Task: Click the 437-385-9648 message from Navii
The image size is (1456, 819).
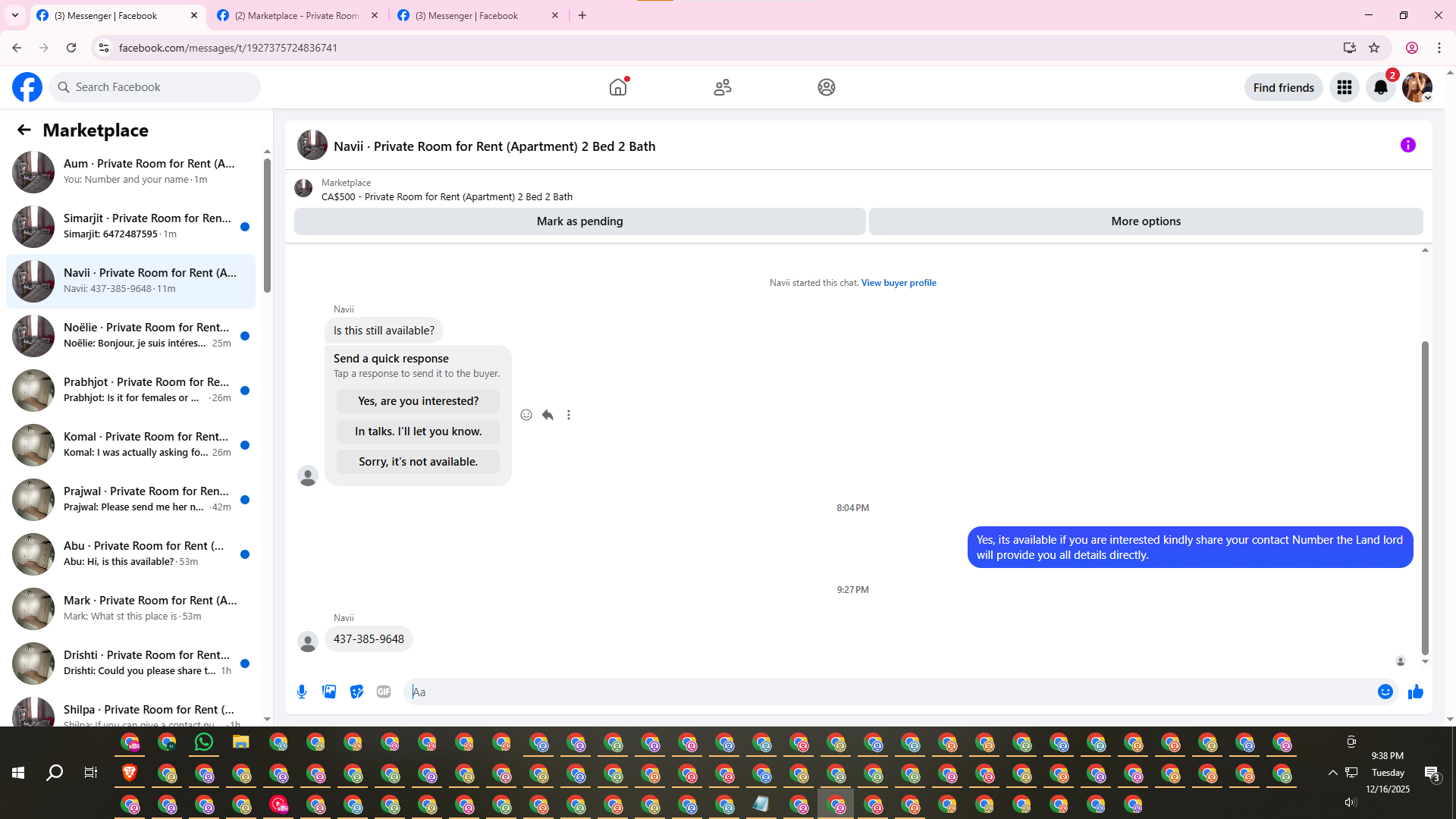Action: pyautogui.click(x=369, y=639)
